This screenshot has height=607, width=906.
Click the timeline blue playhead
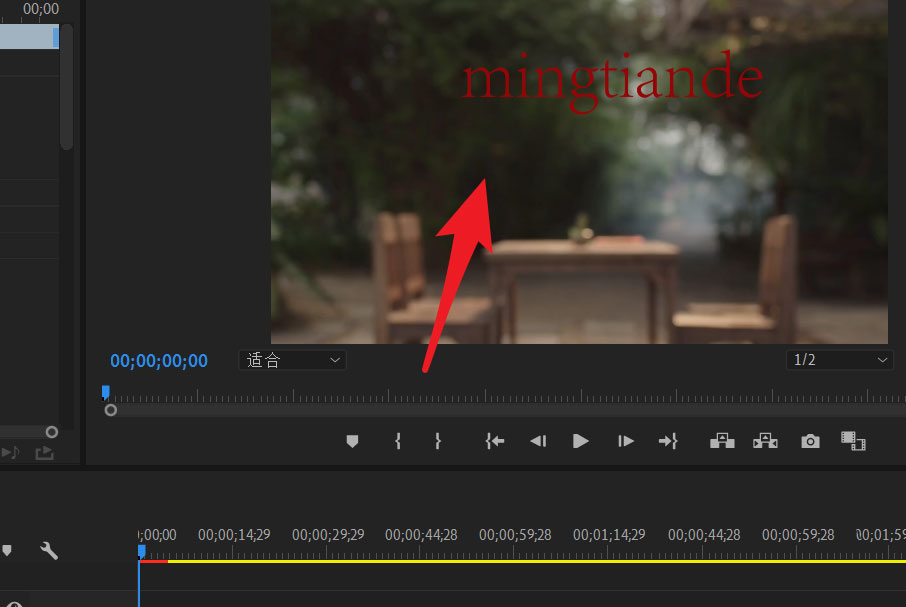pos(142,552)
